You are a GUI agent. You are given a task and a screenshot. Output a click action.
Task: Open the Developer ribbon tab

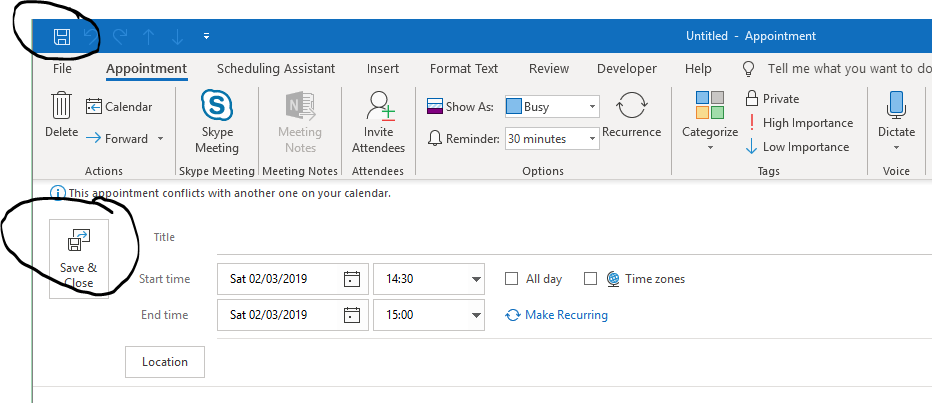[627, 69]
